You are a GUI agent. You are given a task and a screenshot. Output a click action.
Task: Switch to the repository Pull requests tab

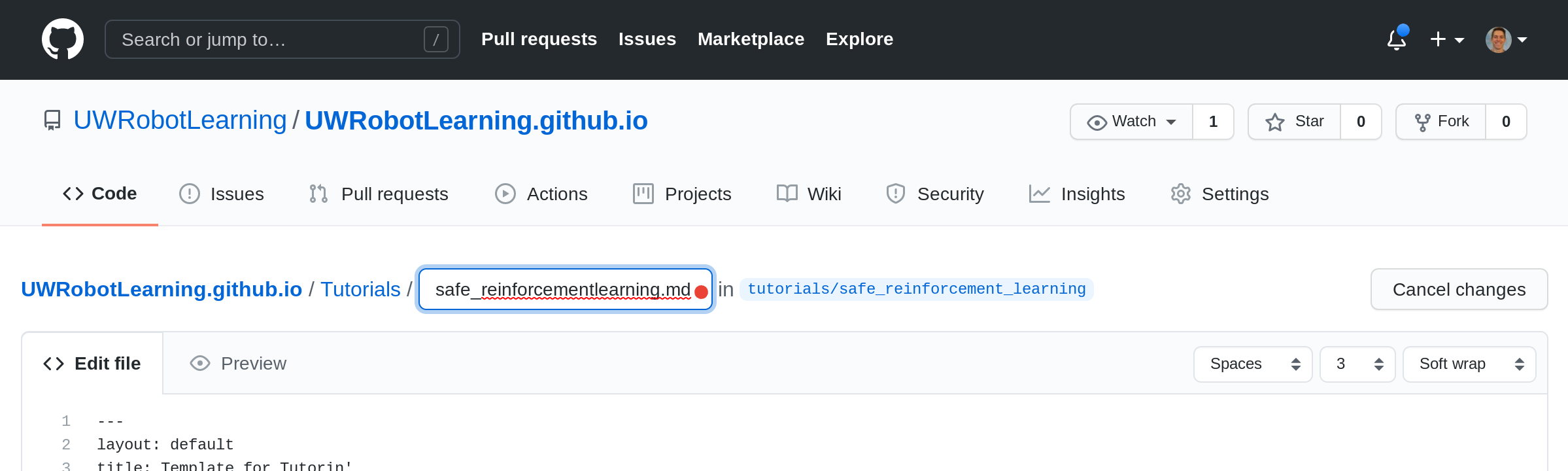[379, 194]
